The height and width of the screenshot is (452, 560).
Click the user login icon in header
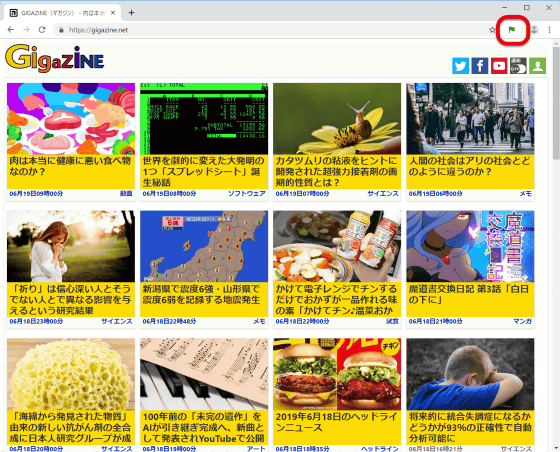click(538, 66)
